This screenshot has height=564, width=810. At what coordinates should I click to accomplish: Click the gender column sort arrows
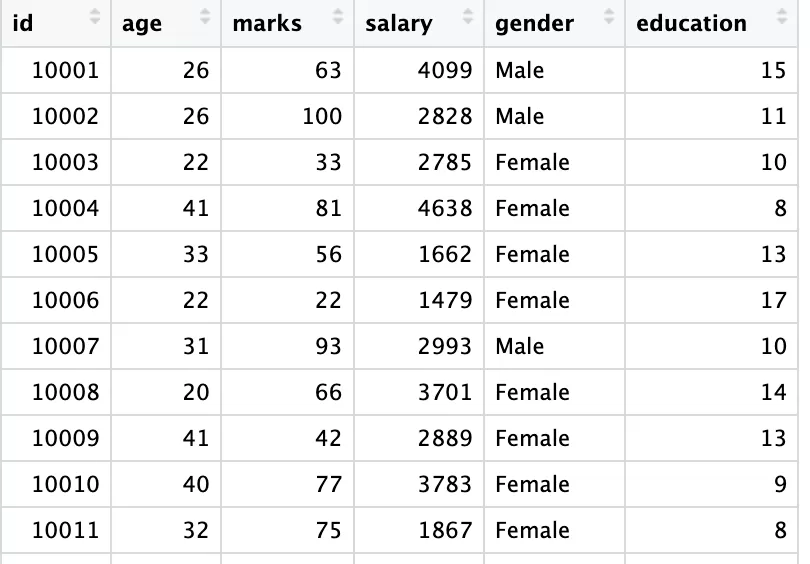coord(610,17)
